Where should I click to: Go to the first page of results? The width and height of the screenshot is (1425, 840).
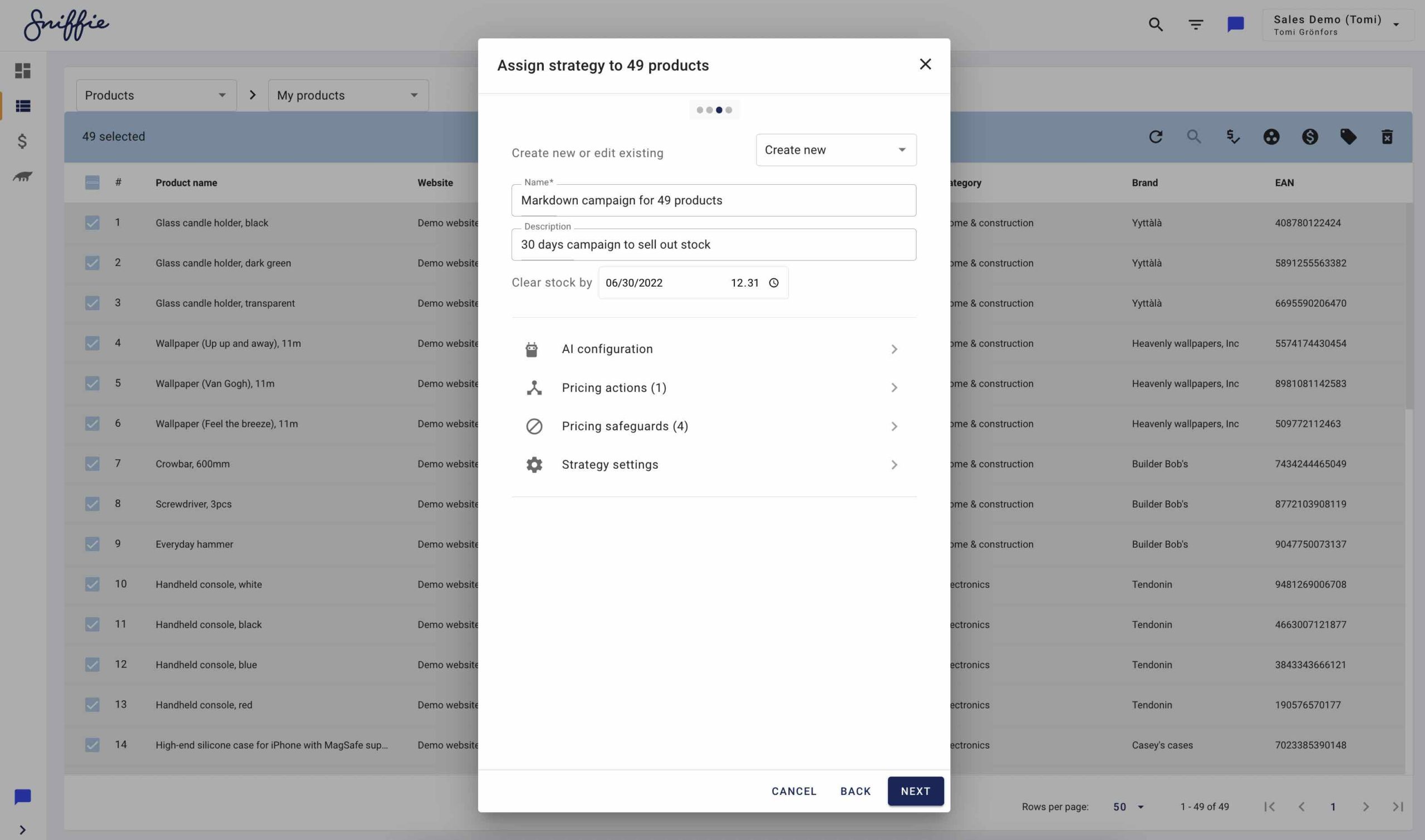pos(1269,807)
